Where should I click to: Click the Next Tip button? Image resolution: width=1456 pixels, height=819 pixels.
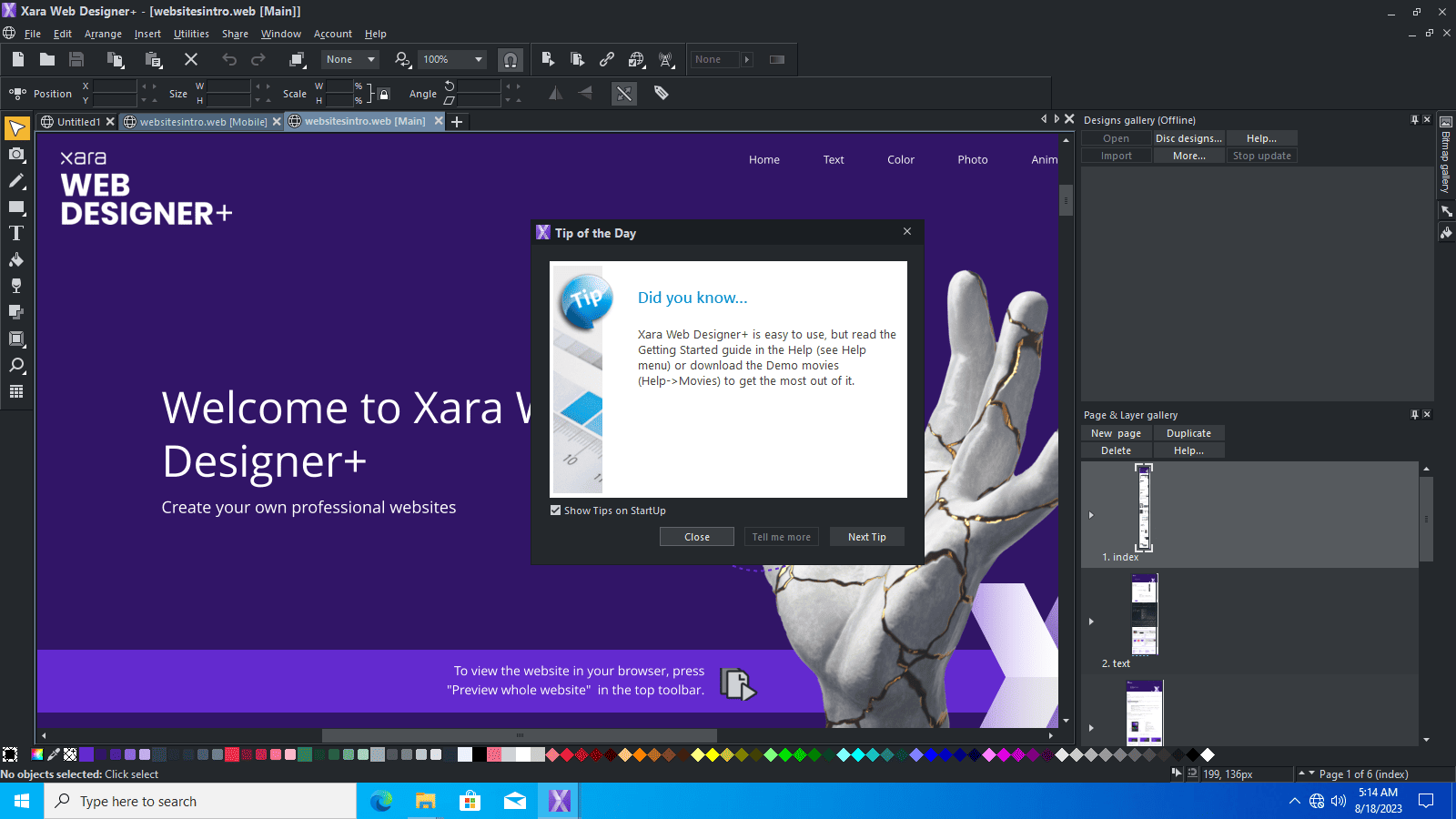pos(867,537)
